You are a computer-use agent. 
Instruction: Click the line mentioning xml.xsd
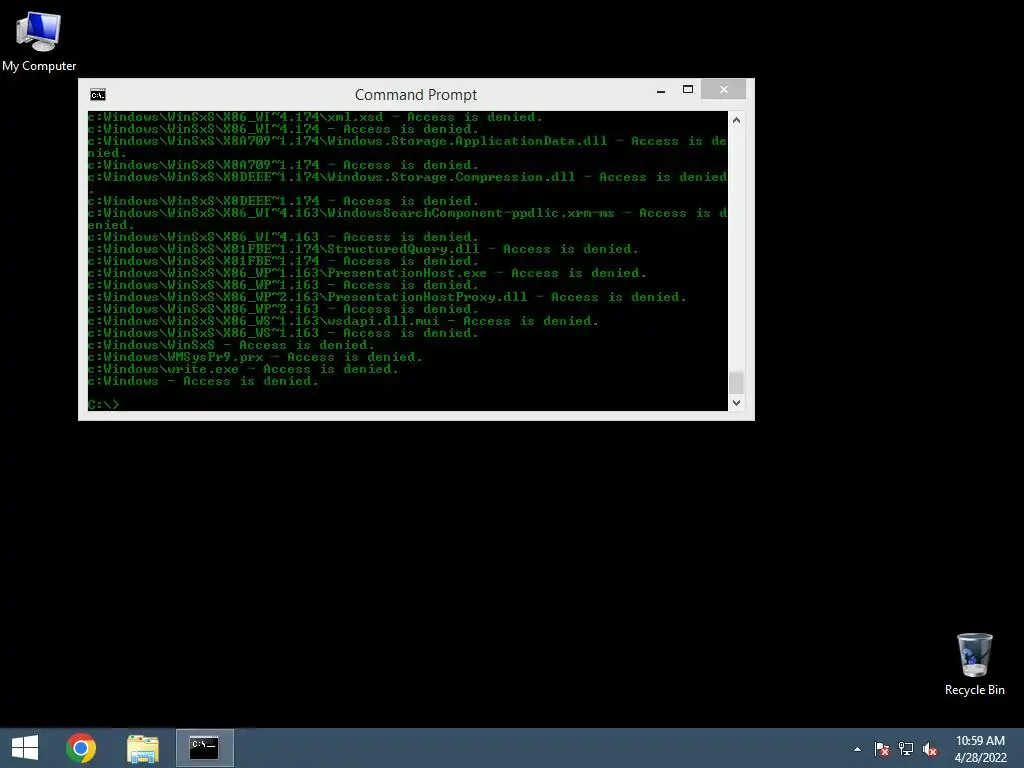315,117
